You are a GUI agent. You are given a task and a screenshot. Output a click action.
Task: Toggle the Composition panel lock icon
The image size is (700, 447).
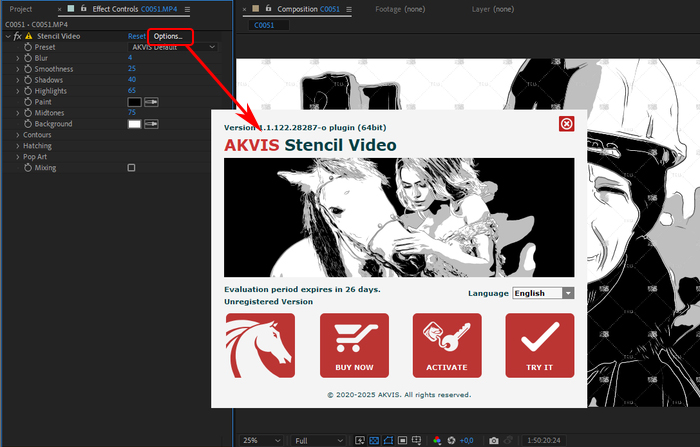click(268, 8)
